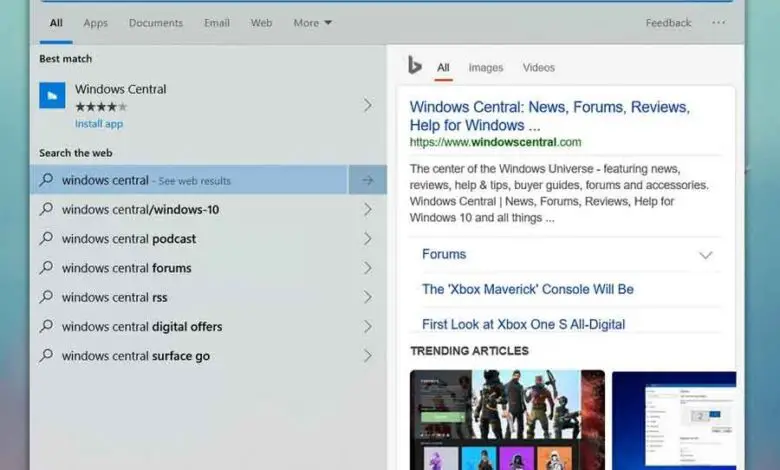
Task: Switch to Bing Images tab
Action: click(486, 68)
